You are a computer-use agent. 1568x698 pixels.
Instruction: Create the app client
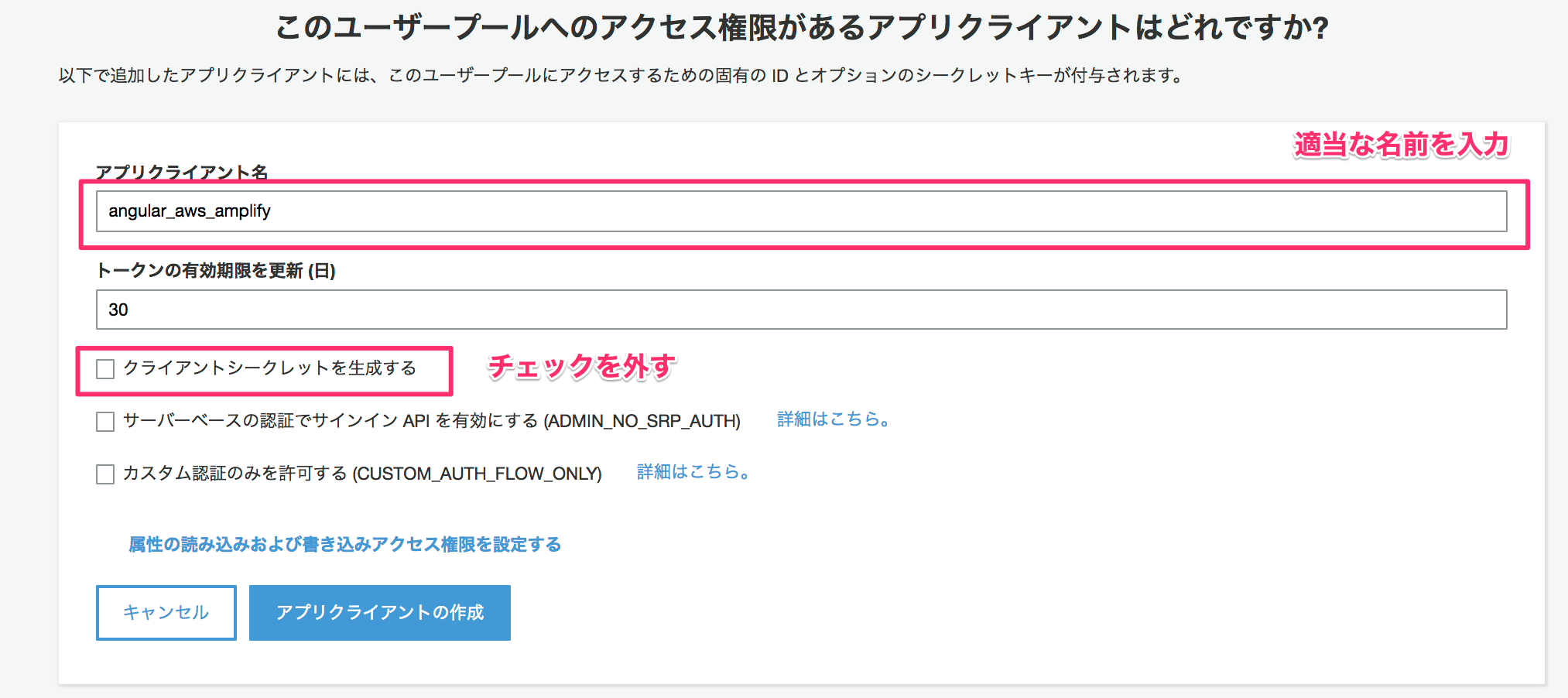[379, 612]
